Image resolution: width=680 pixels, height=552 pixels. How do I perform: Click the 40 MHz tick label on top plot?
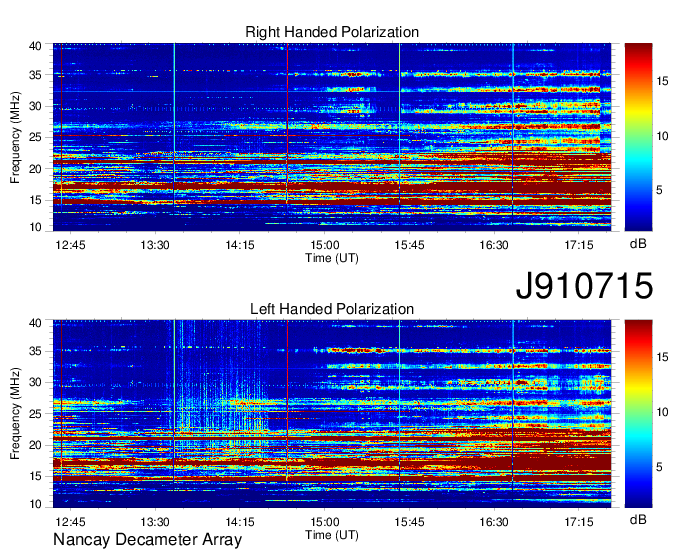coord(35,46)
